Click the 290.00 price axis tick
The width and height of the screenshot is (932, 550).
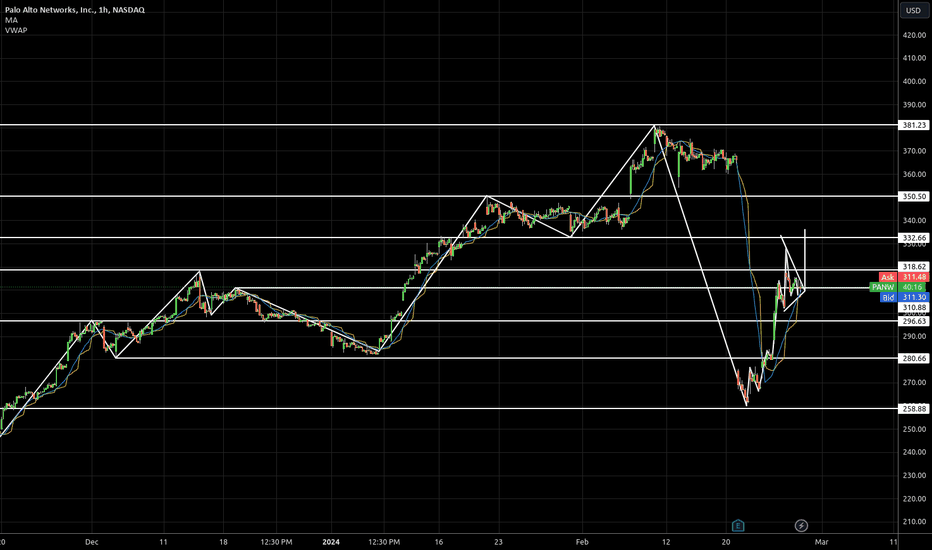click(914, 337)
